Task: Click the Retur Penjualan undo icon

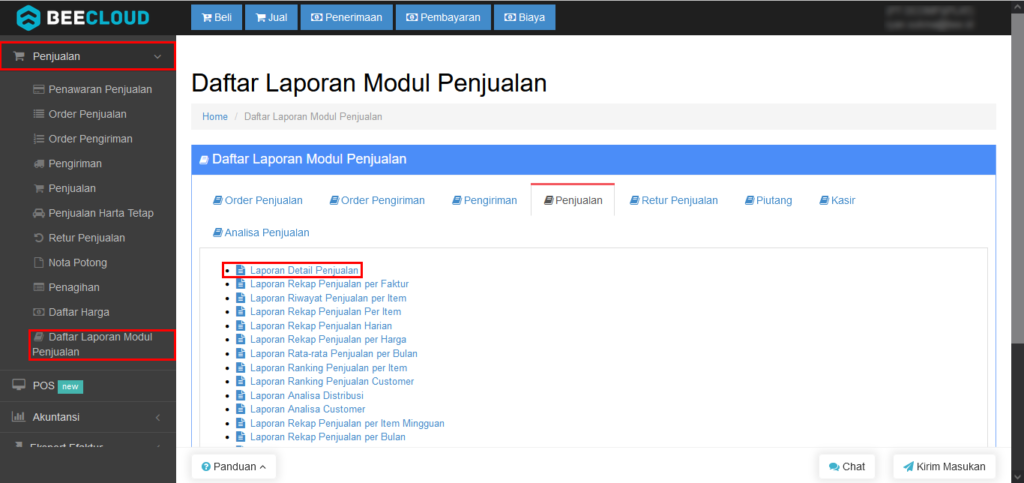Action: tap(39, 238)
